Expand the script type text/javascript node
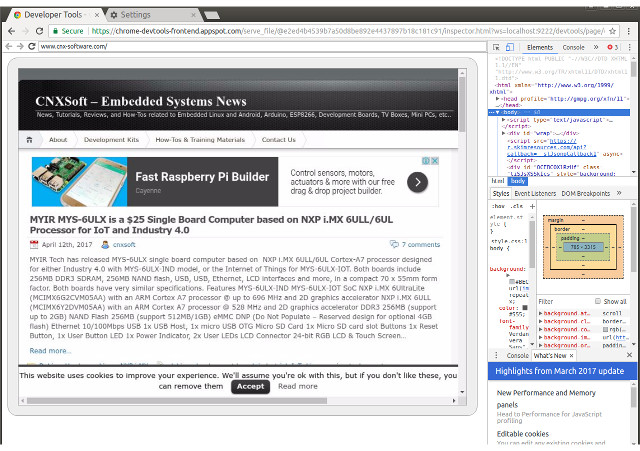The width and height of the screenshot is (640, 451). (x=504, y=120)
